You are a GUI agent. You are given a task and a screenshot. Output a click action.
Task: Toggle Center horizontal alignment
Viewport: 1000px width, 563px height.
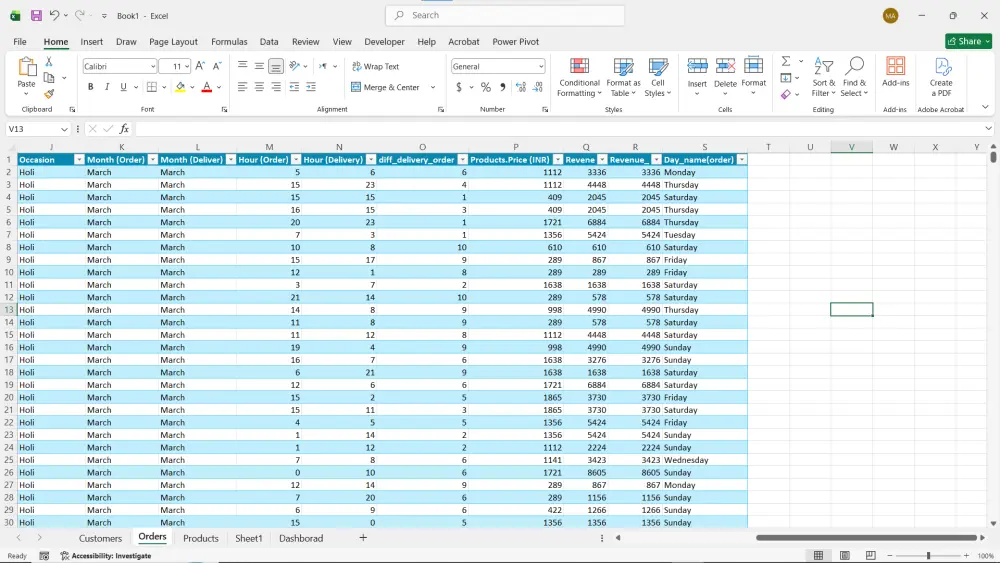[259, 87]
